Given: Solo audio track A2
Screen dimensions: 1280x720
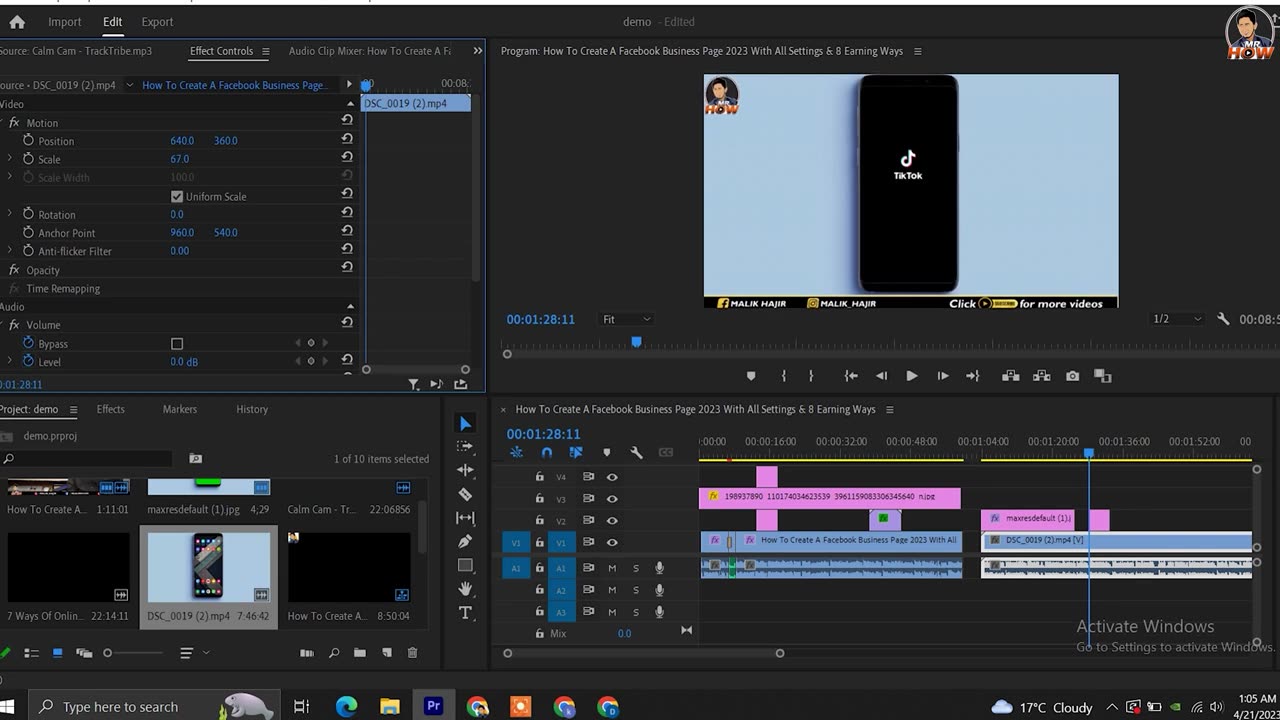Looking at the screenshot, I should [635, 590].
